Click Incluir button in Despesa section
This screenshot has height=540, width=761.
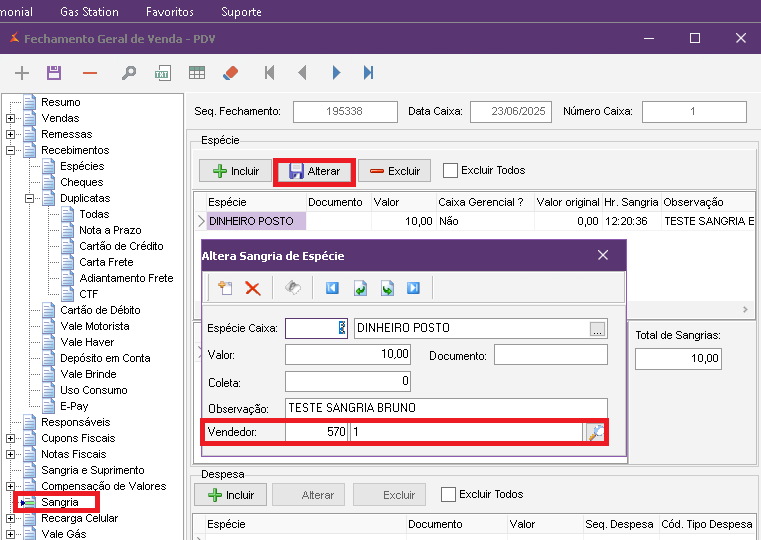coord(232,494)
